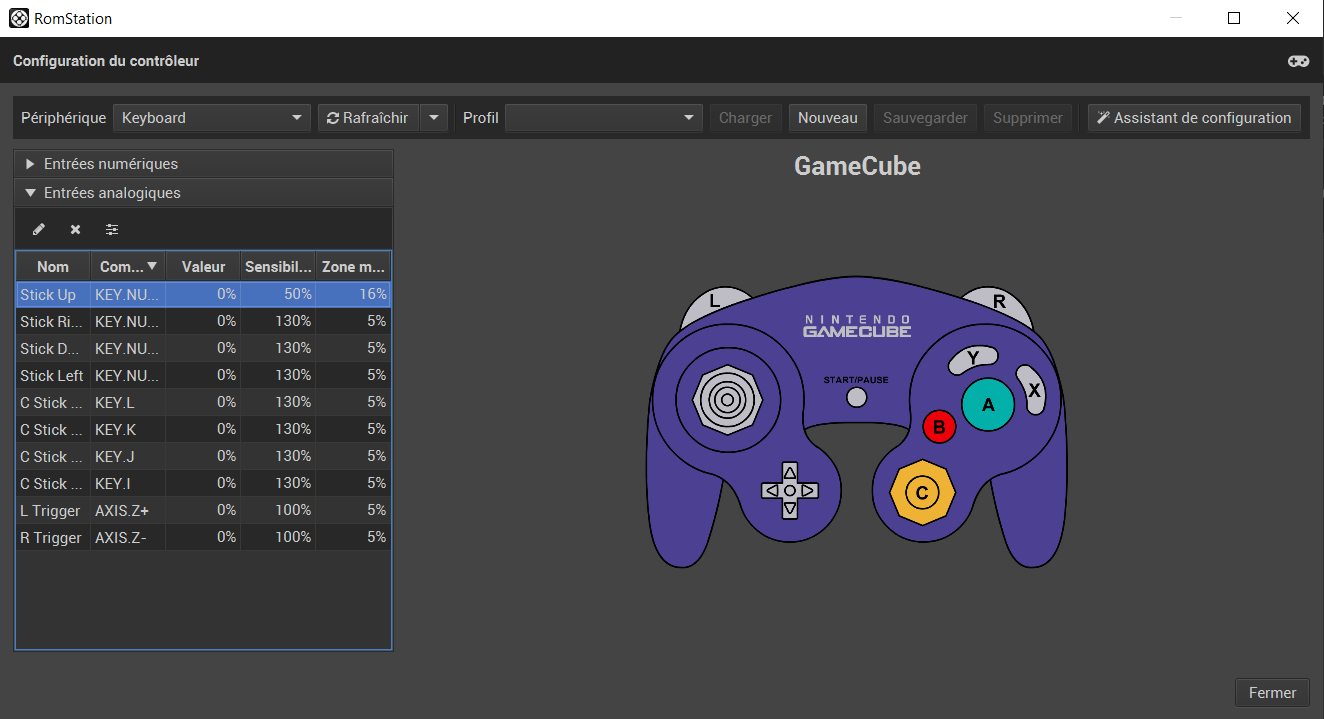Open the sliders adjustment settings icon

[112, 229]
